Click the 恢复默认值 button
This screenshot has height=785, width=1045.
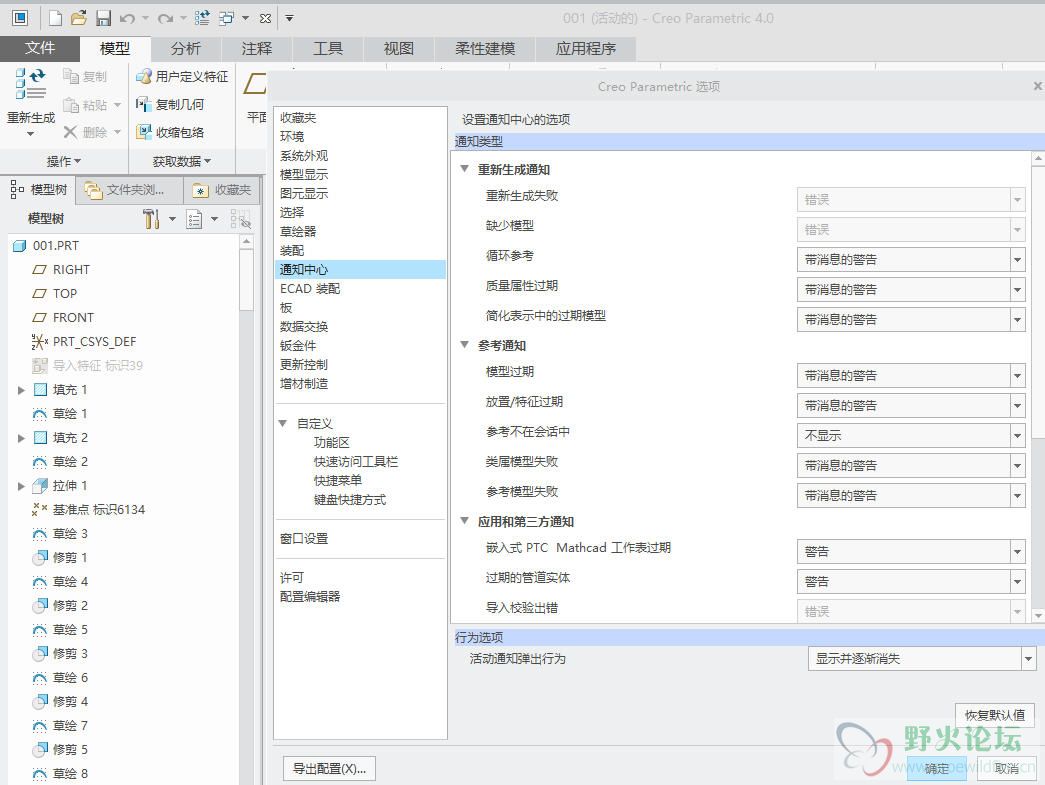tap(995, 715)
